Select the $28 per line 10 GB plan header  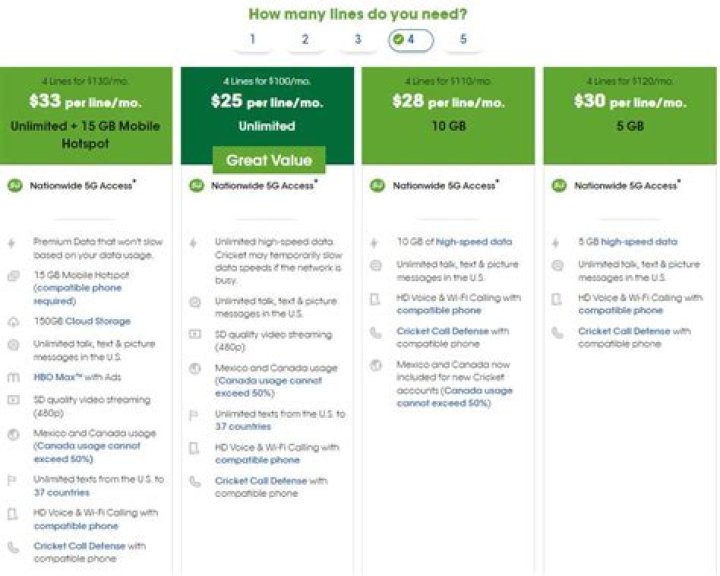click(449, 103)
